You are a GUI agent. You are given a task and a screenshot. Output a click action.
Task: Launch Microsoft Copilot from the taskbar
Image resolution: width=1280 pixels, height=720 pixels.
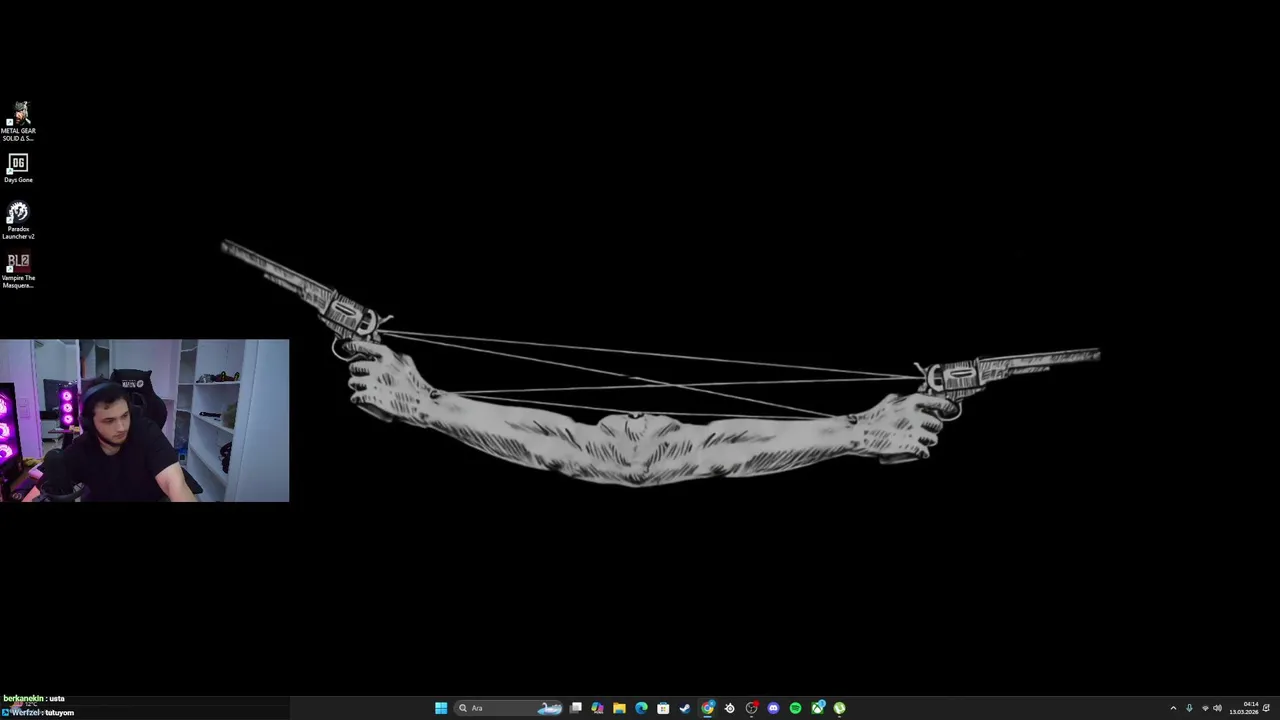tap(597, 708)
